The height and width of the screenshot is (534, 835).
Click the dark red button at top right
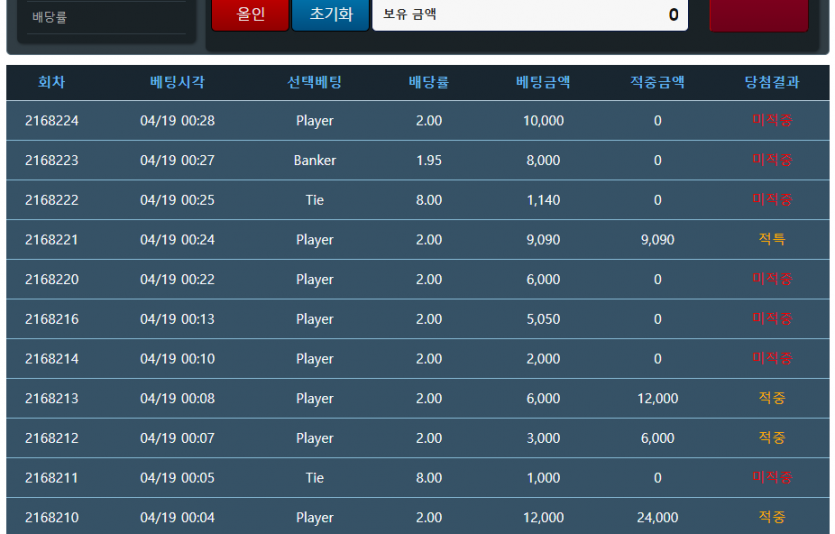(758, 15)
